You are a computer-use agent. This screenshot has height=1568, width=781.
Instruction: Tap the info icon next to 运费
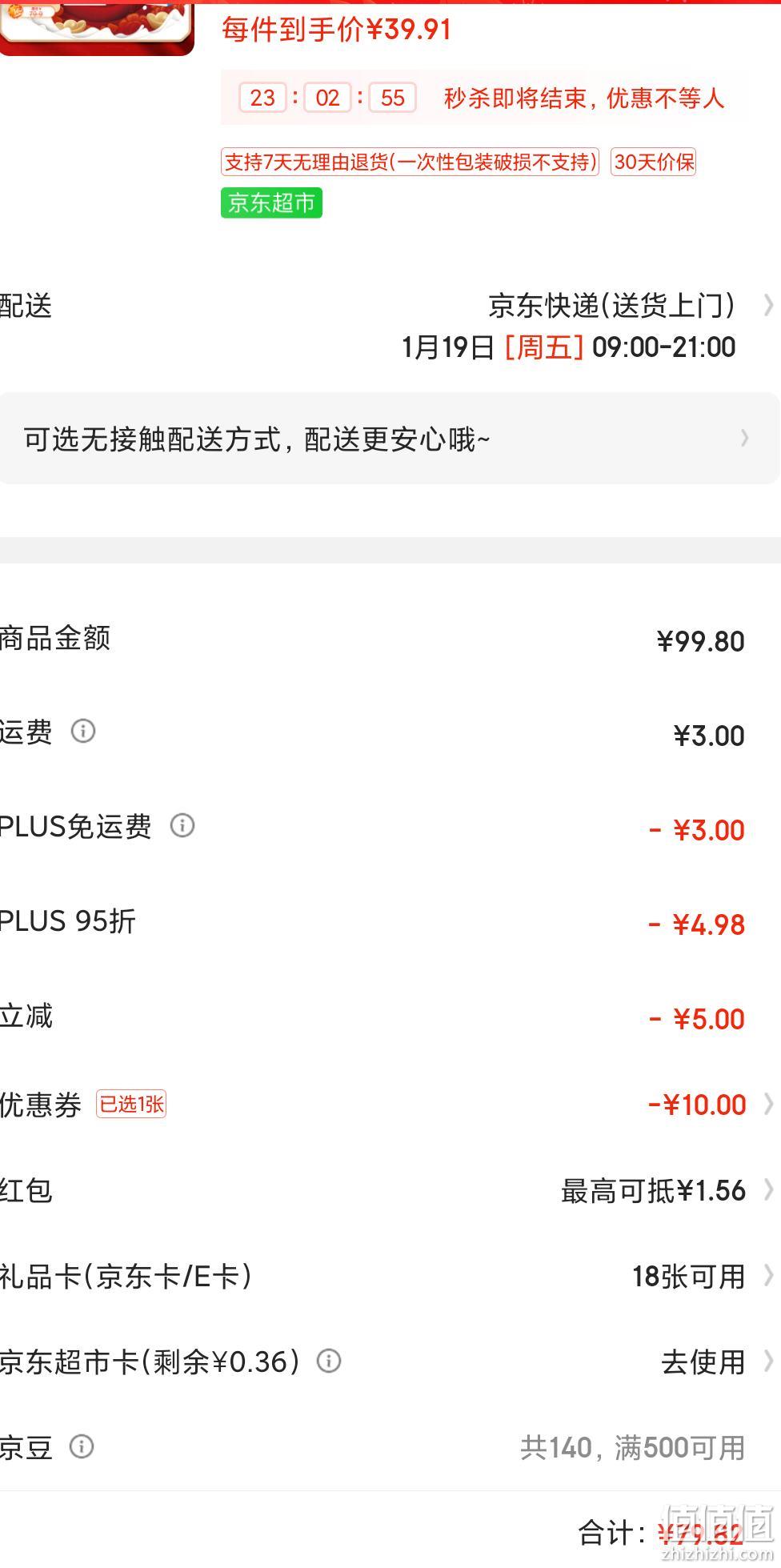pos(83,731)
